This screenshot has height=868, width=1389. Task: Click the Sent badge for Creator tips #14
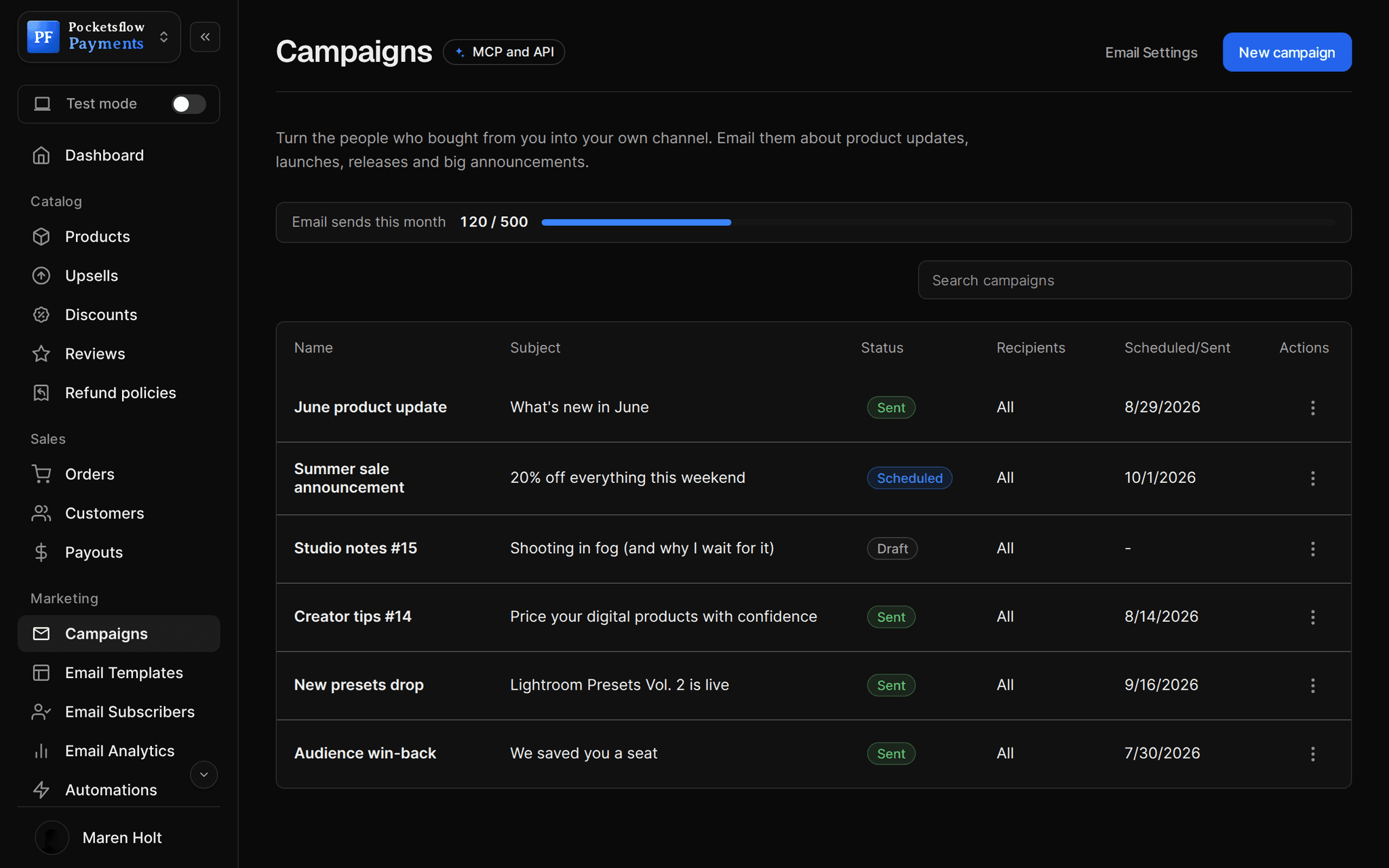point(891,617)
